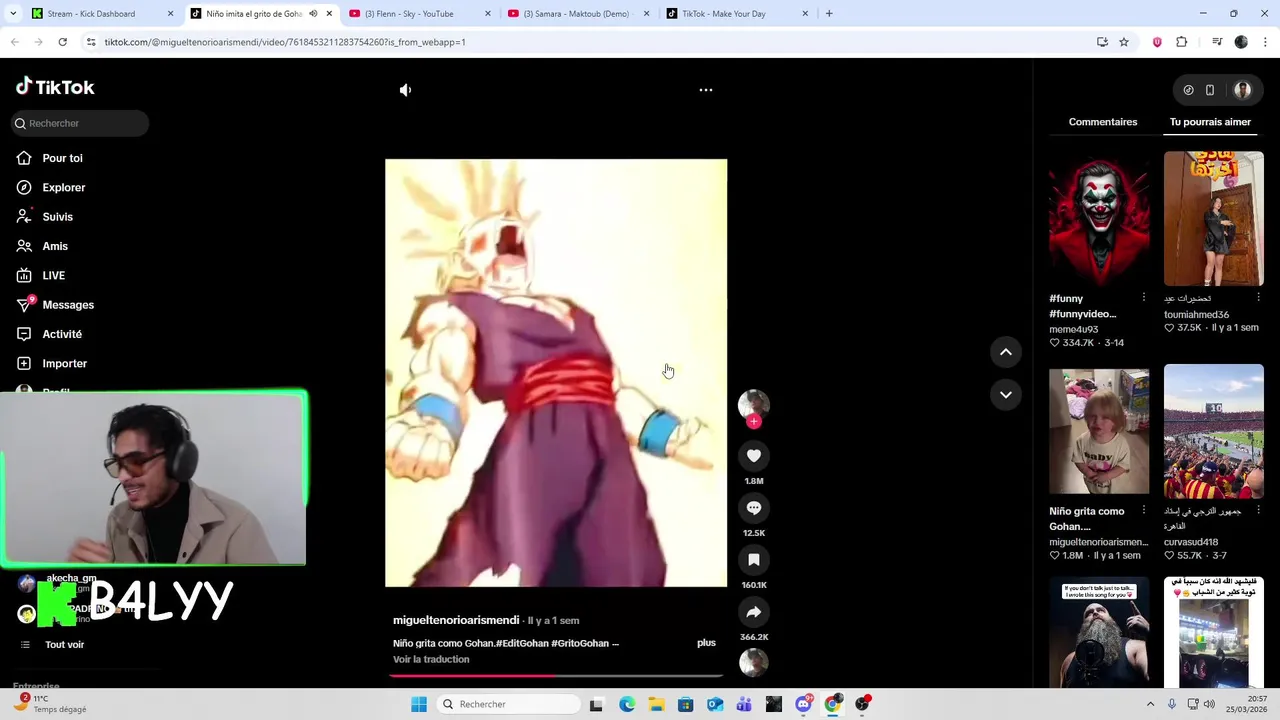Go to the next video with down chevron
This screenshot has width=1280, height=720.
tap(1006, 395)
